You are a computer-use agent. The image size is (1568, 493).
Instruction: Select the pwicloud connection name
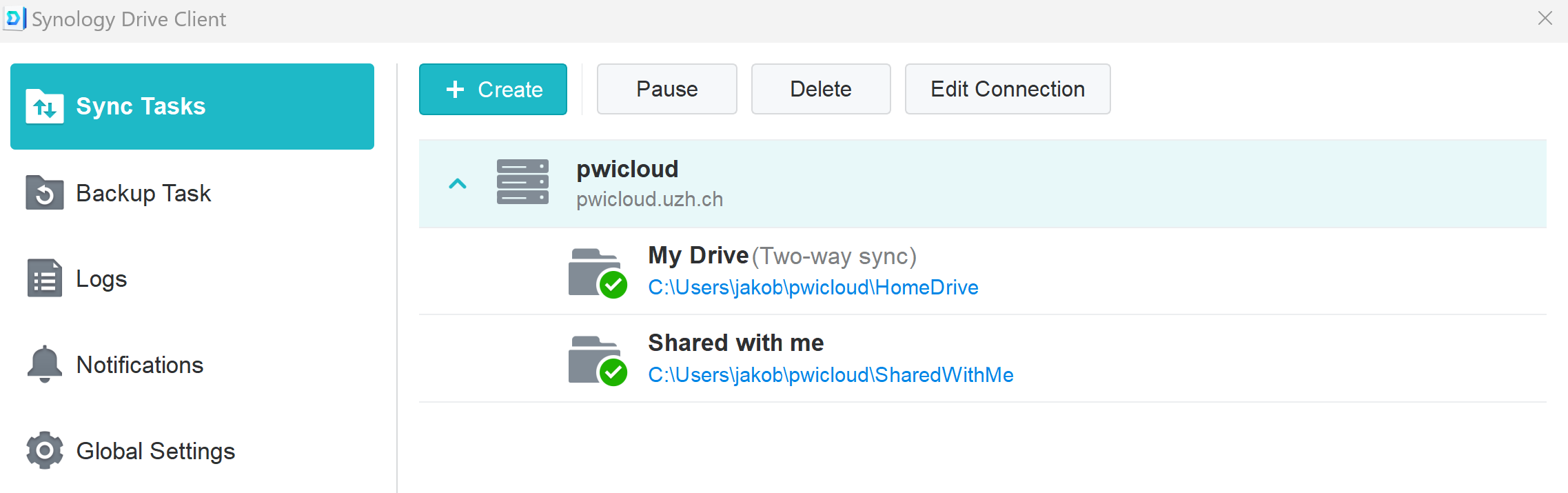(x=627, y=169)
